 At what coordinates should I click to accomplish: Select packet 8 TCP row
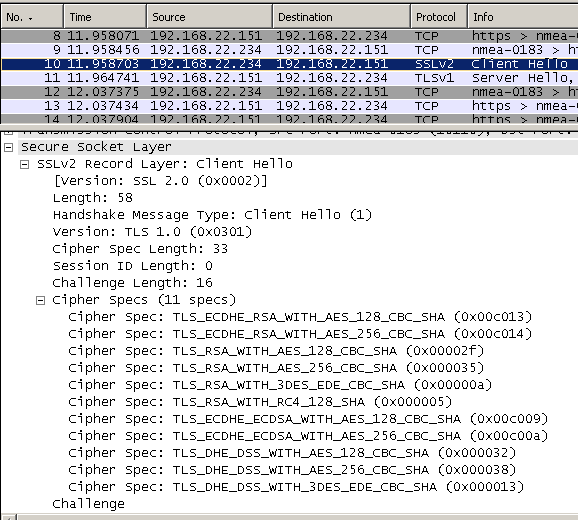pyautogui.click(x=289, y=36)
